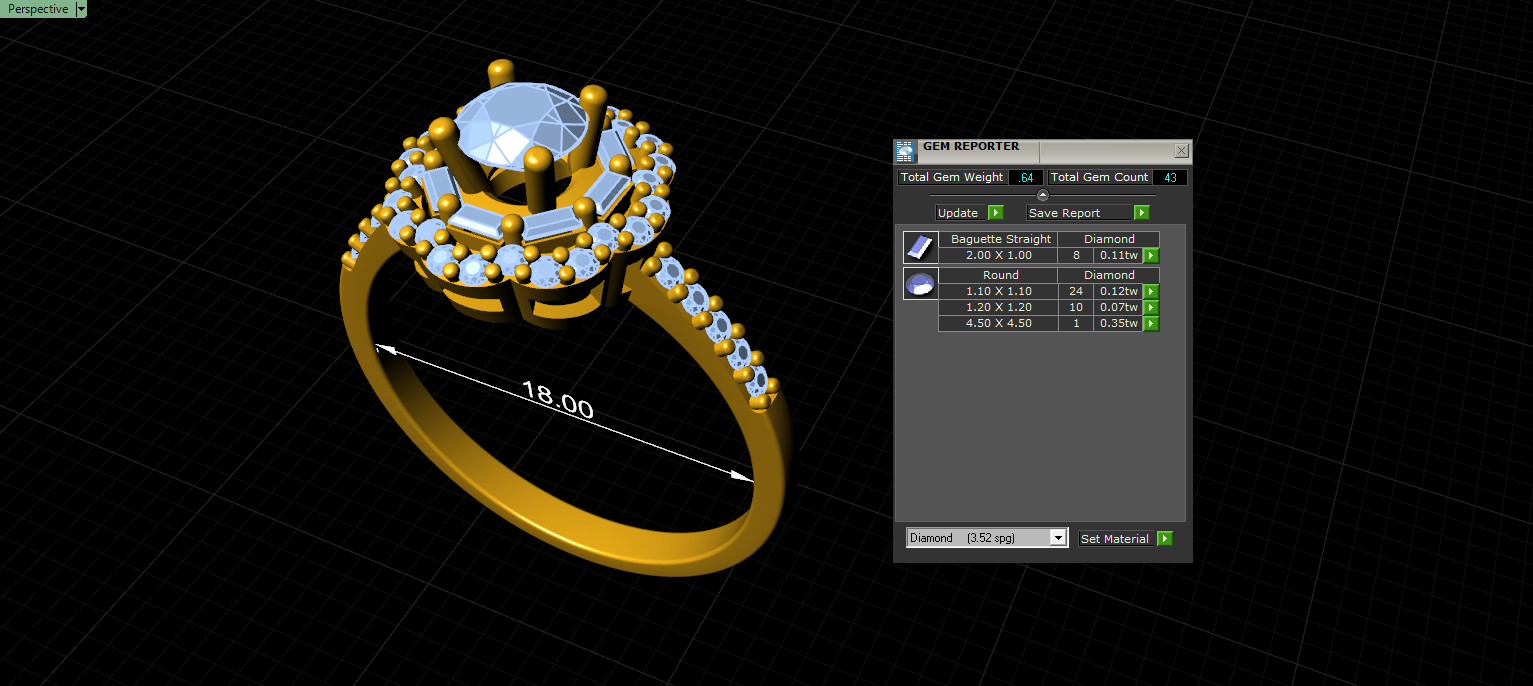Collapse panel using the round divider arrow

[1043, 195]
